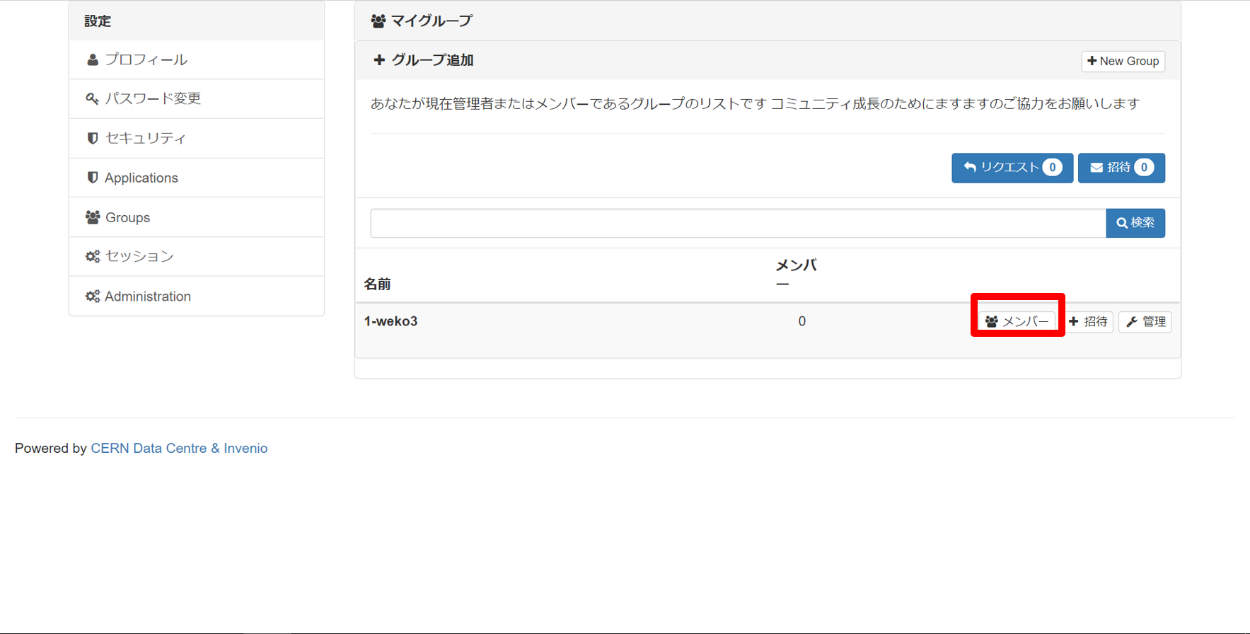Click the gears icon next to Administration
The width and height of the screenshot is (1250, 634).
point(92,296)
